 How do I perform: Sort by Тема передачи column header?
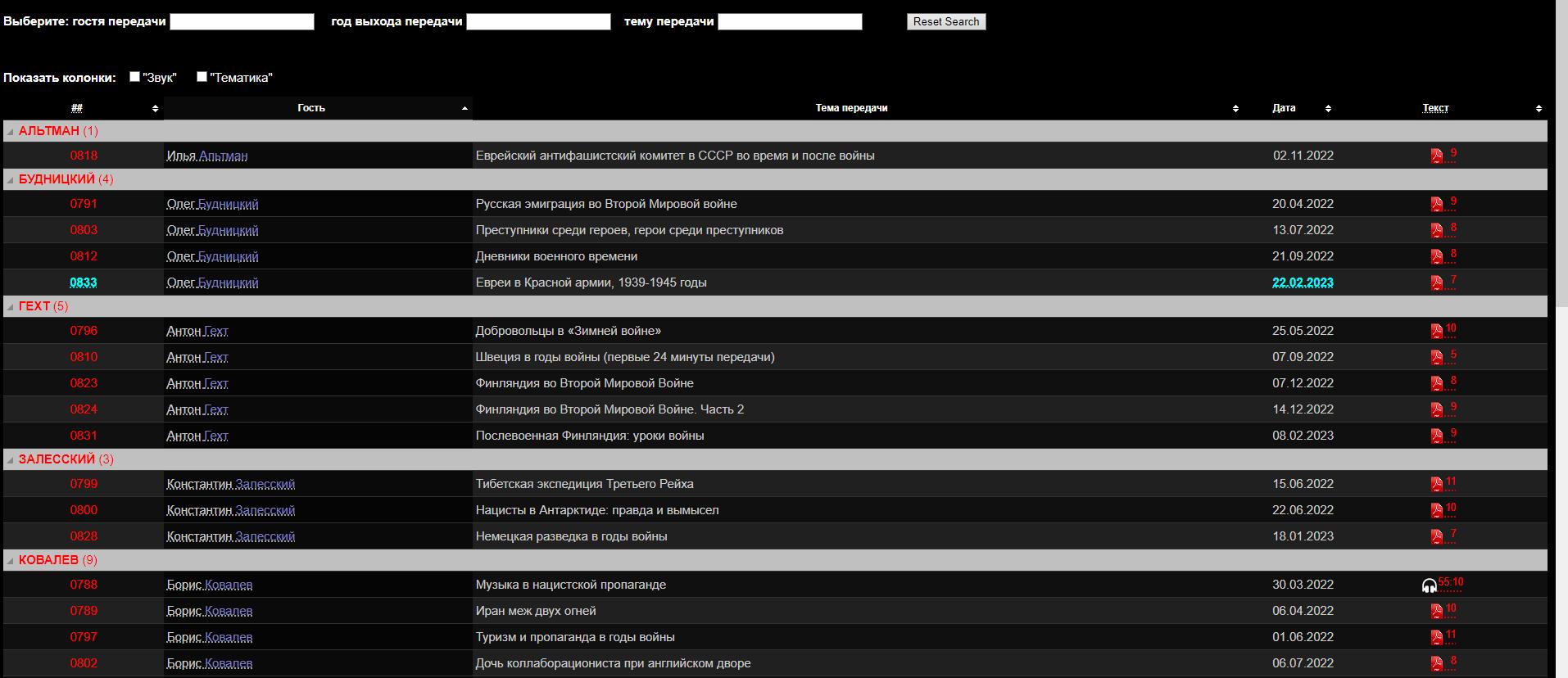(851, 108)
